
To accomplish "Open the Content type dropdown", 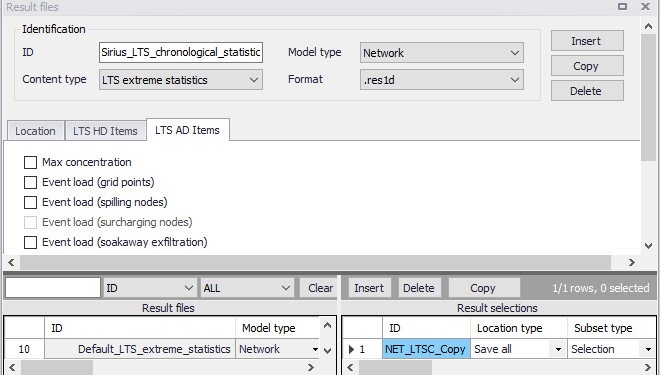I will tap(181, 80).
